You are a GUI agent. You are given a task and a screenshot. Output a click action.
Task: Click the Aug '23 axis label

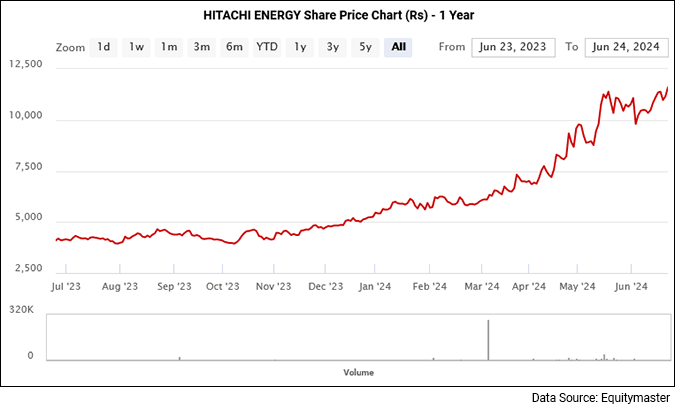point(120,286)
